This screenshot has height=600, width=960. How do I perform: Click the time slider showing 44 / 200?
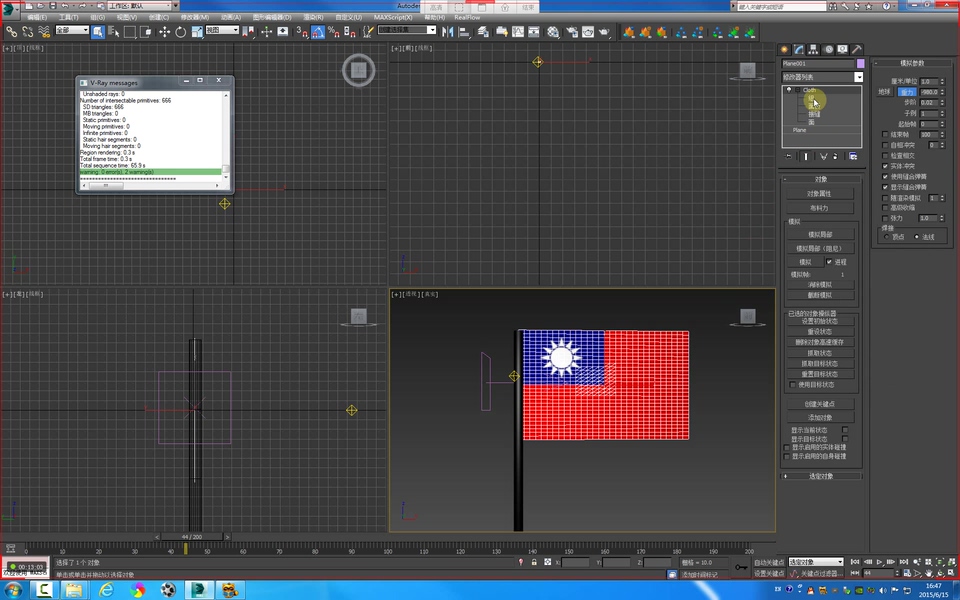(x=192, y=537)
